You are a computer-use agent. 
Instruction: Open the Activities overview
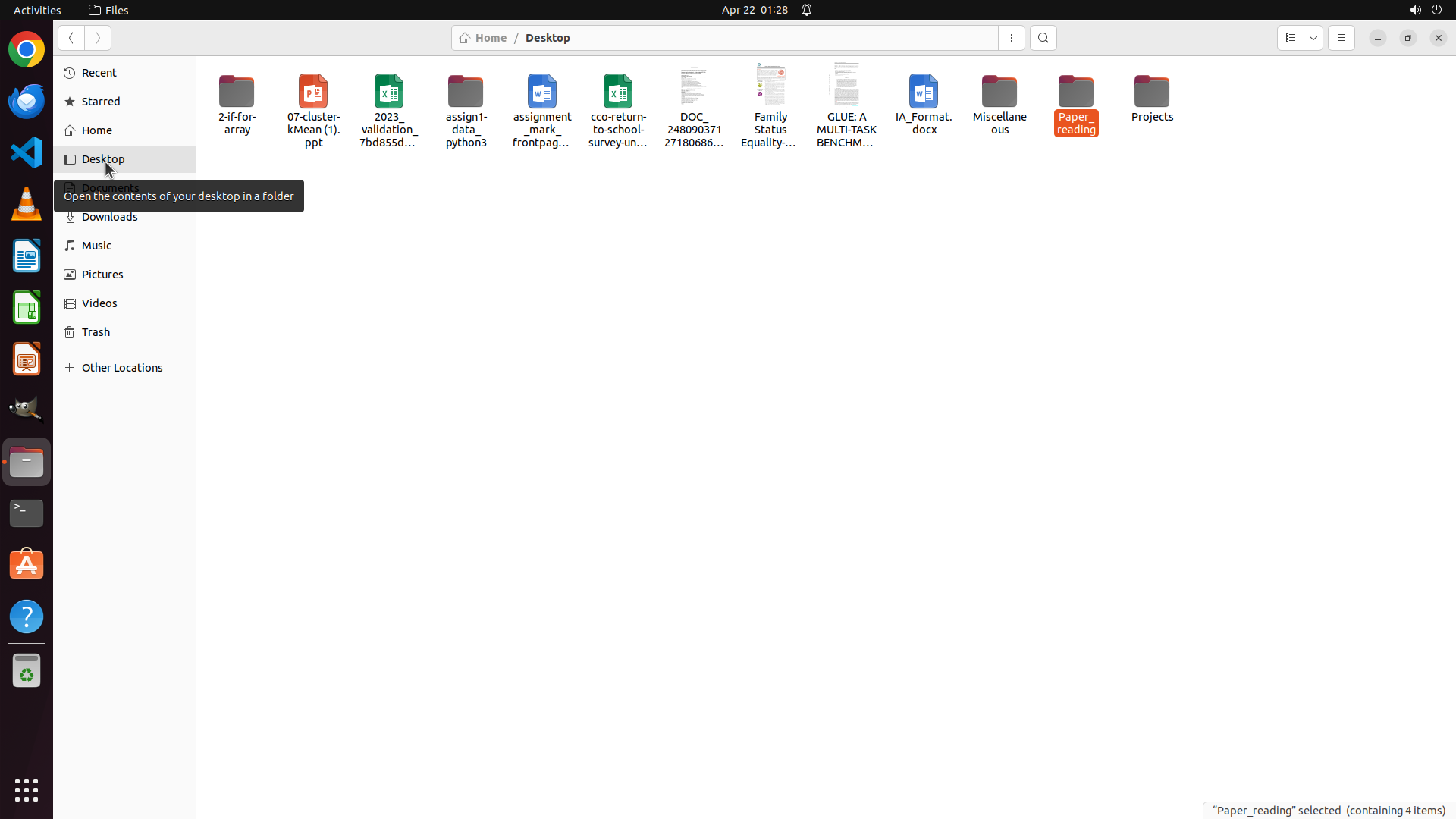(37, 10)
